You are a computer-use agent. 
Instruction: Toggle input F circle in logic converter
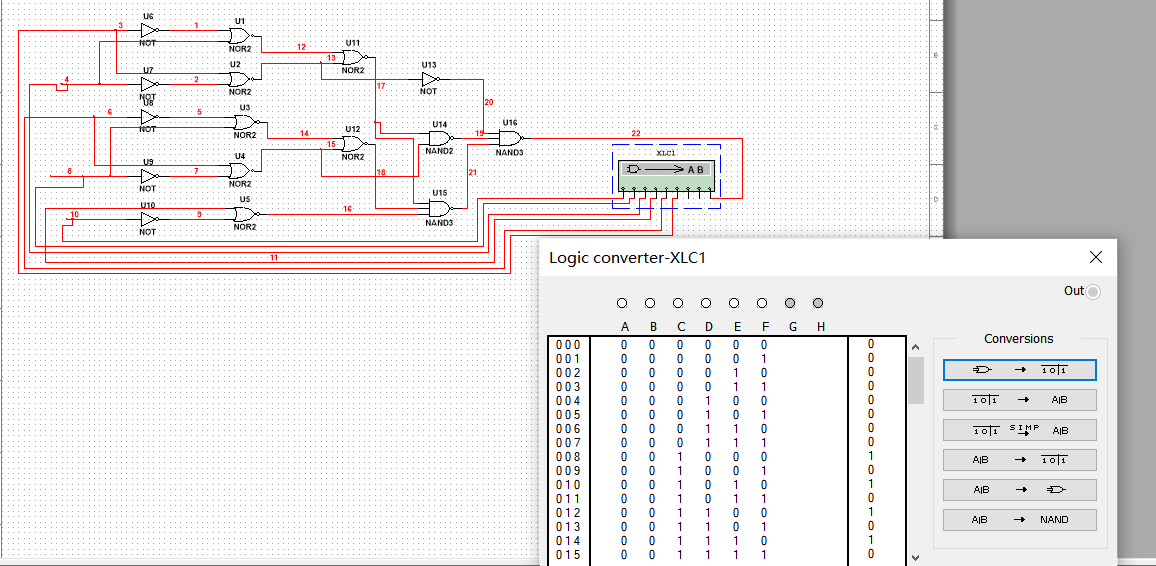pos(762,303)
